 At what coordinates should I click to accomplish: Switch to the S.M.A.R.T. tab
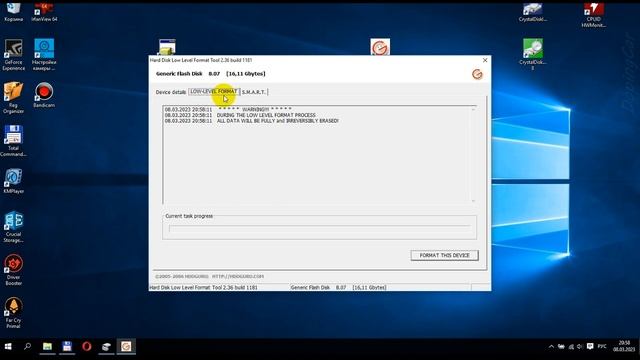[x=253, y=92]
